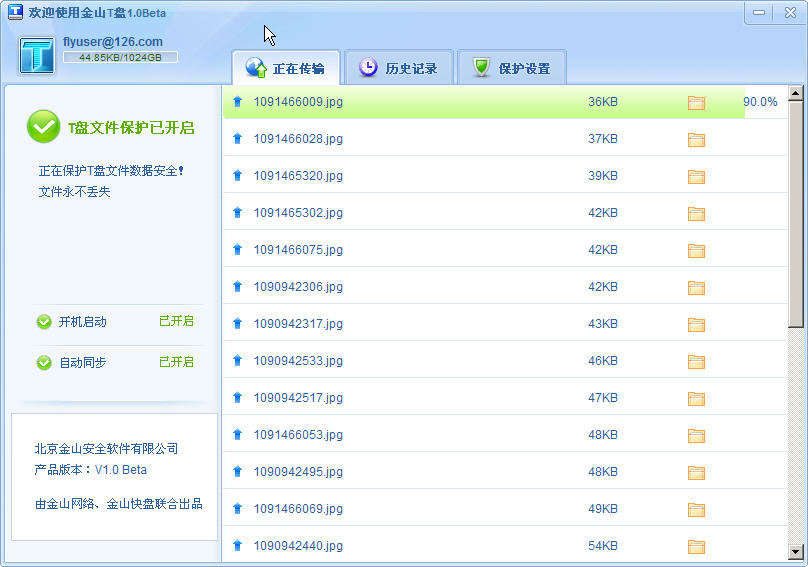Select file name 1091466075.jpg
This screenshot has width=808, height=567.
coord(298,249)
